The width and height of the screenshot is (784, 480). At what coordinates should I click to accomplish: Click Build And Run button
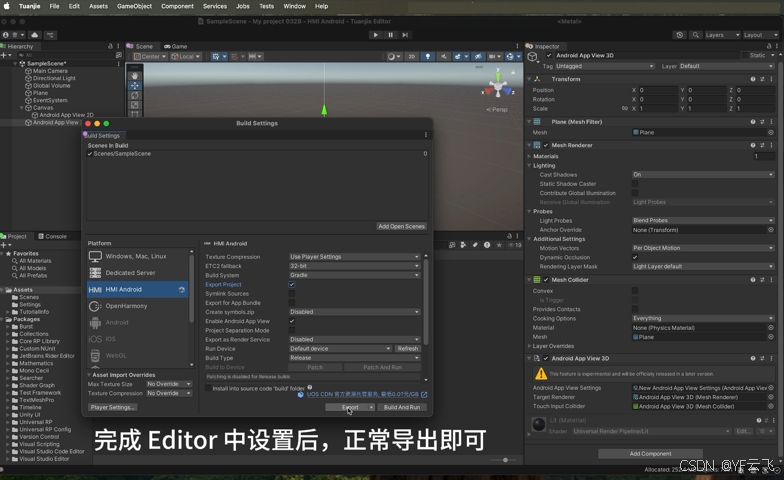click(402, 407)
